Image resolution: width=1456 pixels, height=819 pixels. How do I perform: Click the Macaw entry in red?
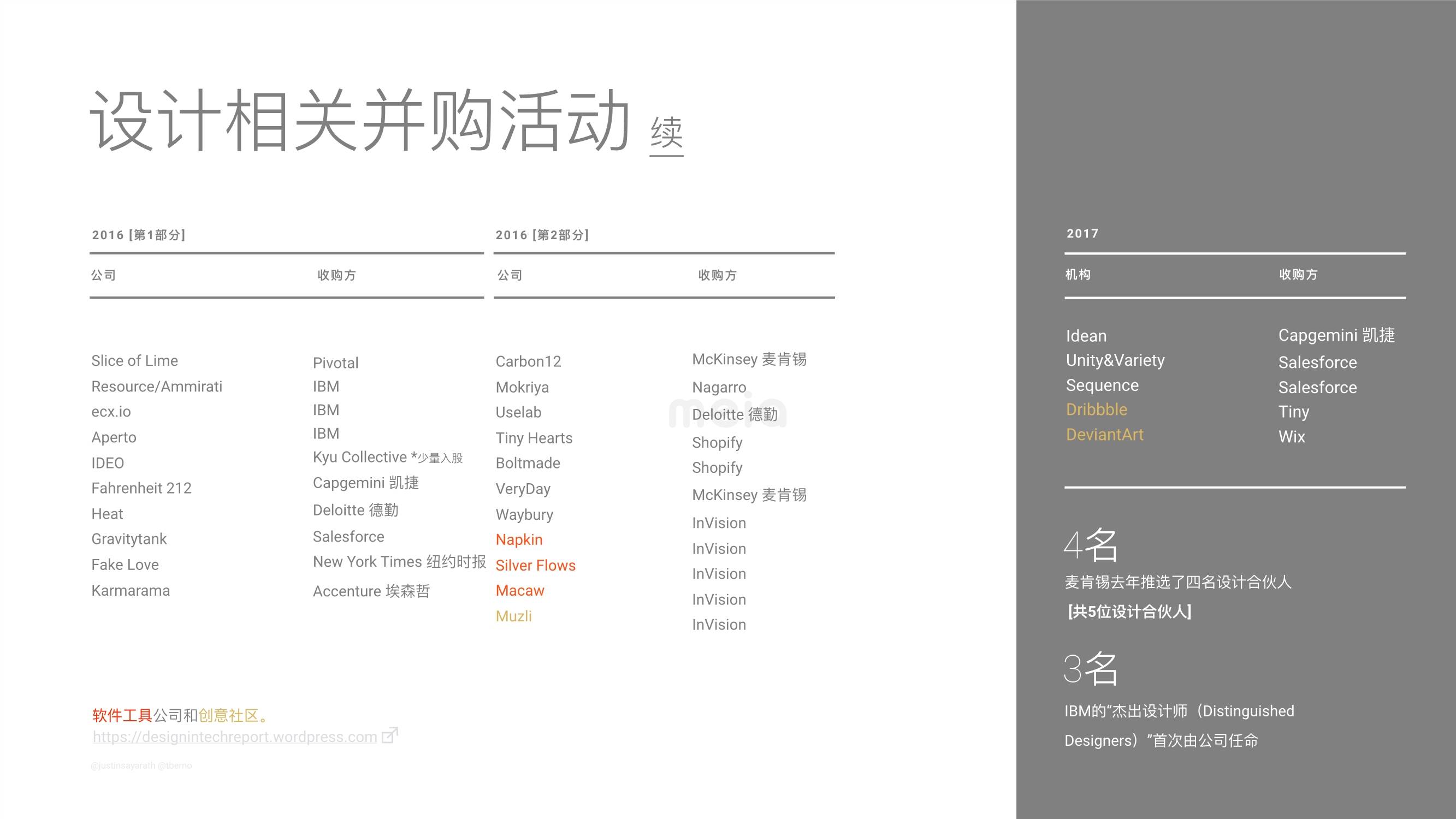click(519, 591)
